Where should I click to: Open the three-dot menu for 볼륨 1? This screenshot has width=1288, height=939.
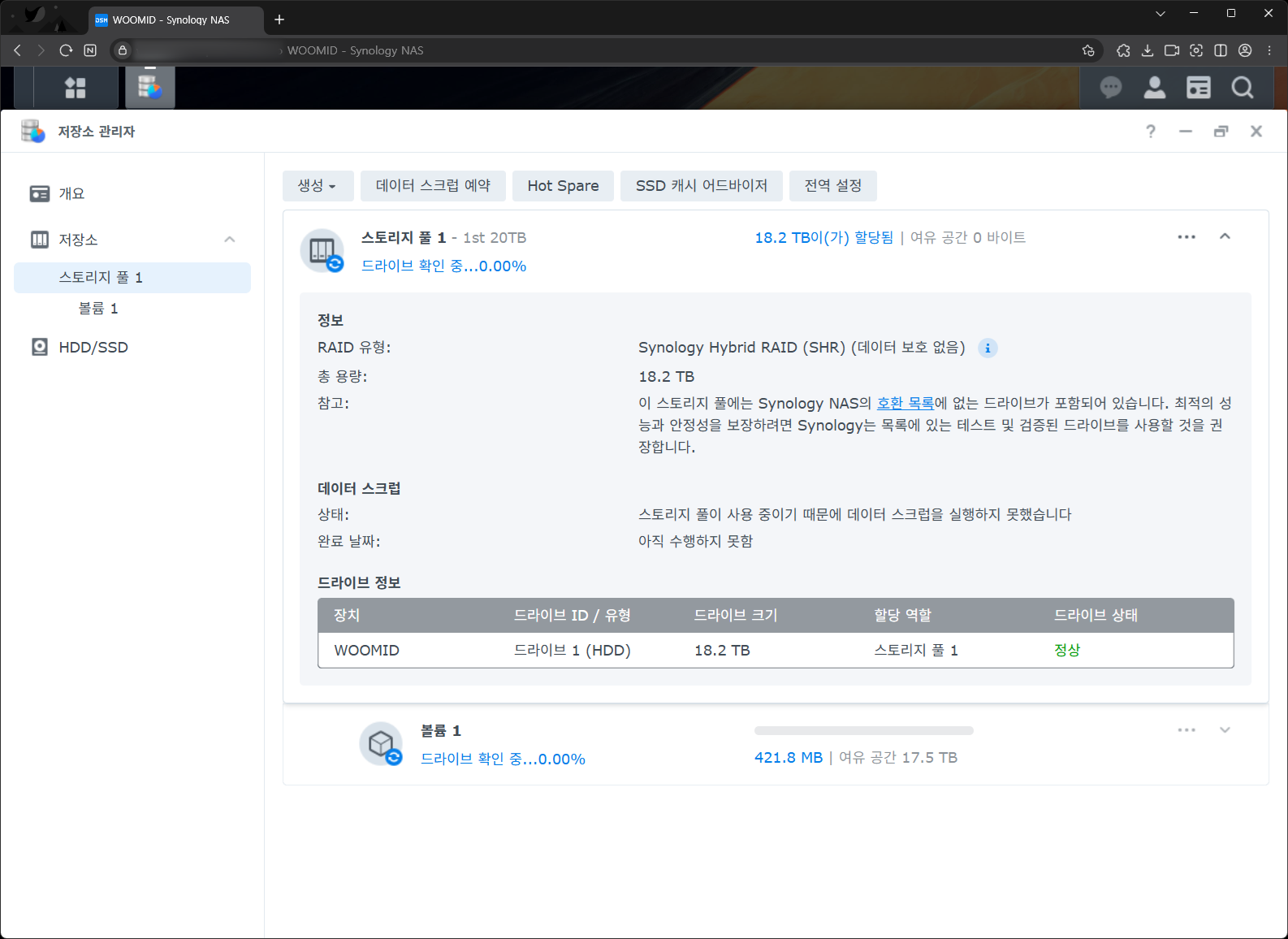pyautogui.click(x=1186, y=730)
